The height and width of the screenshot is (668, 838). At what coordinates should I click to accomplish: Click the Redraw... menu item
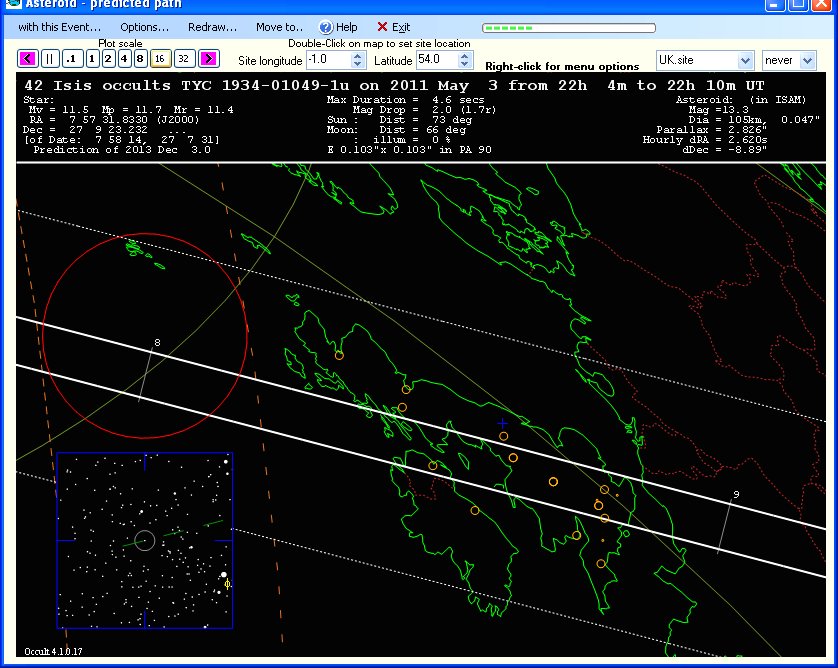coord(212,27)
